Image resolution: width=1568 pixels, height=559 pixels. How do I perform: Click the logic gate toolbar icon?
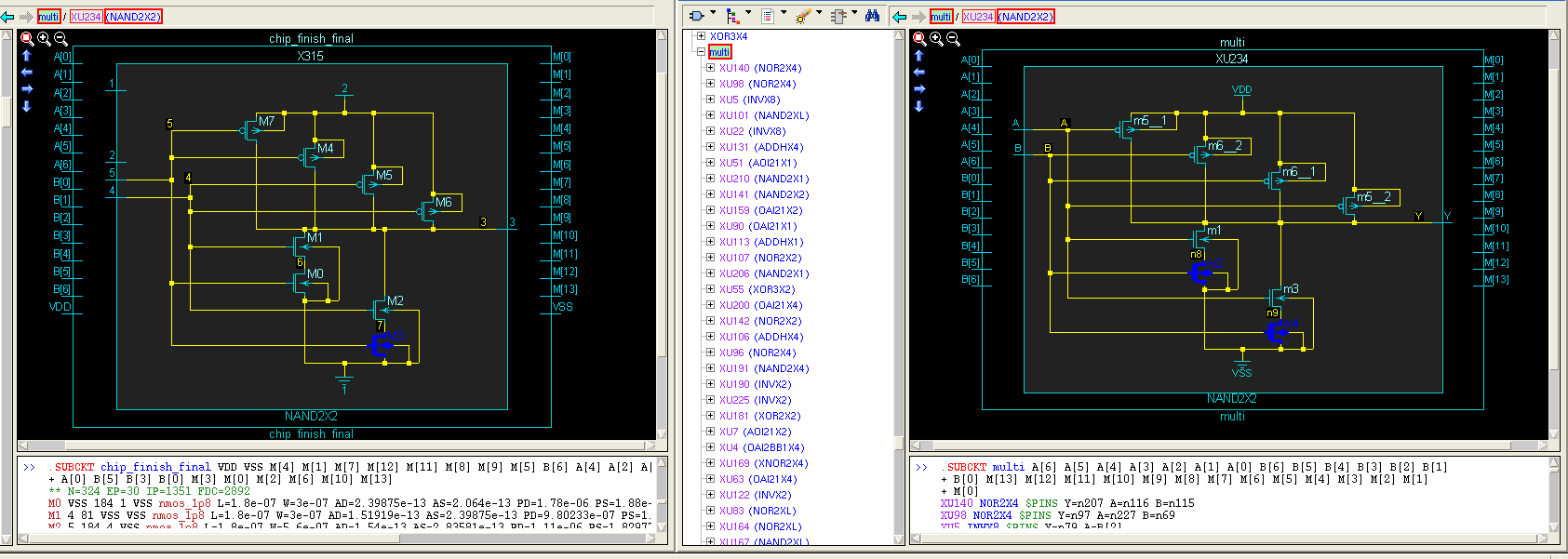(696, 16)
